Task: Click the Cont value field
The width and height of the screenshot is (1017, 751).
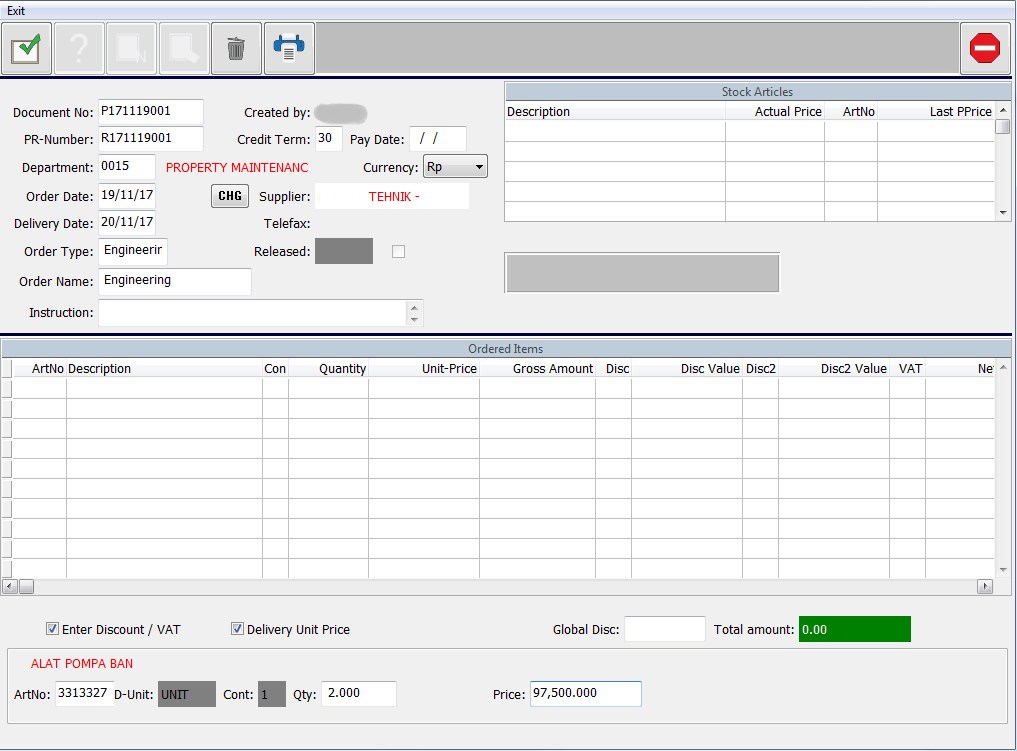Action: click(x=272, y=694)
